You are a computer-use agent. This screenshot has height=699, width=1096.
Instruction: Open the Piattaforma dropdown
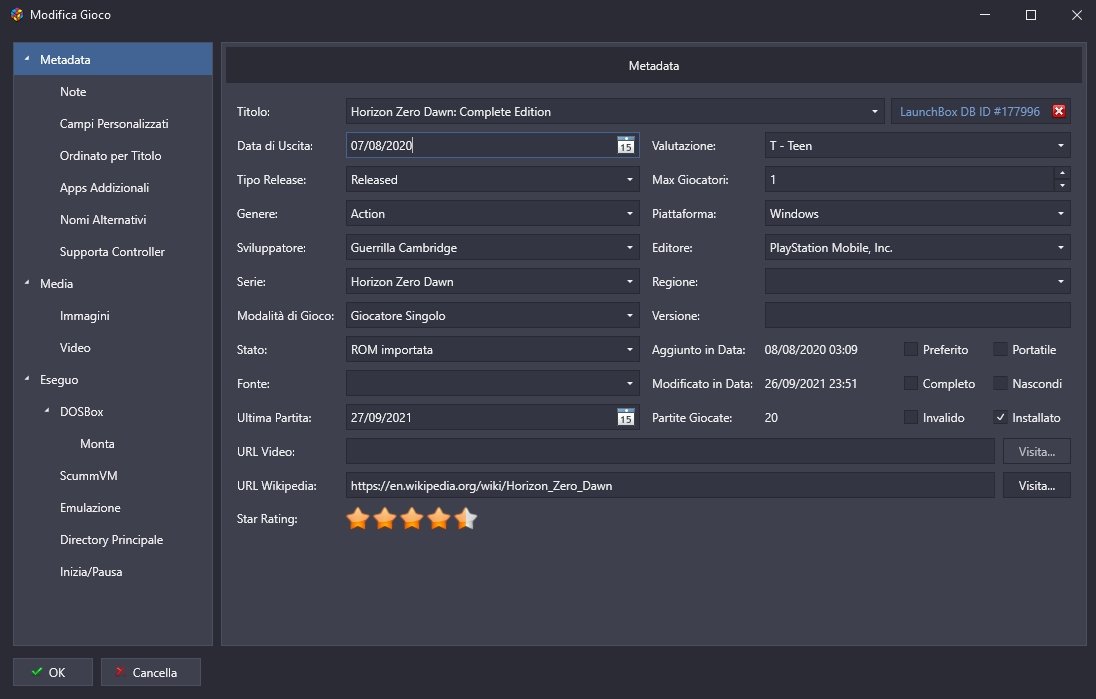click(x=1060, y=214)
